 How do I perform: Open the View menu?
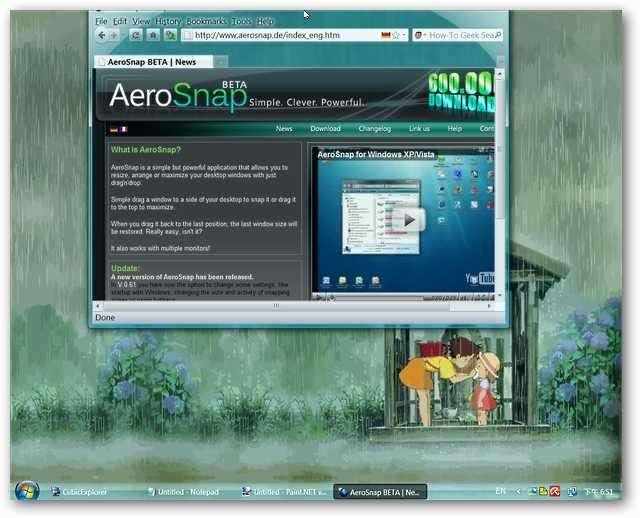pyautogui.click(x=141, y=21)
